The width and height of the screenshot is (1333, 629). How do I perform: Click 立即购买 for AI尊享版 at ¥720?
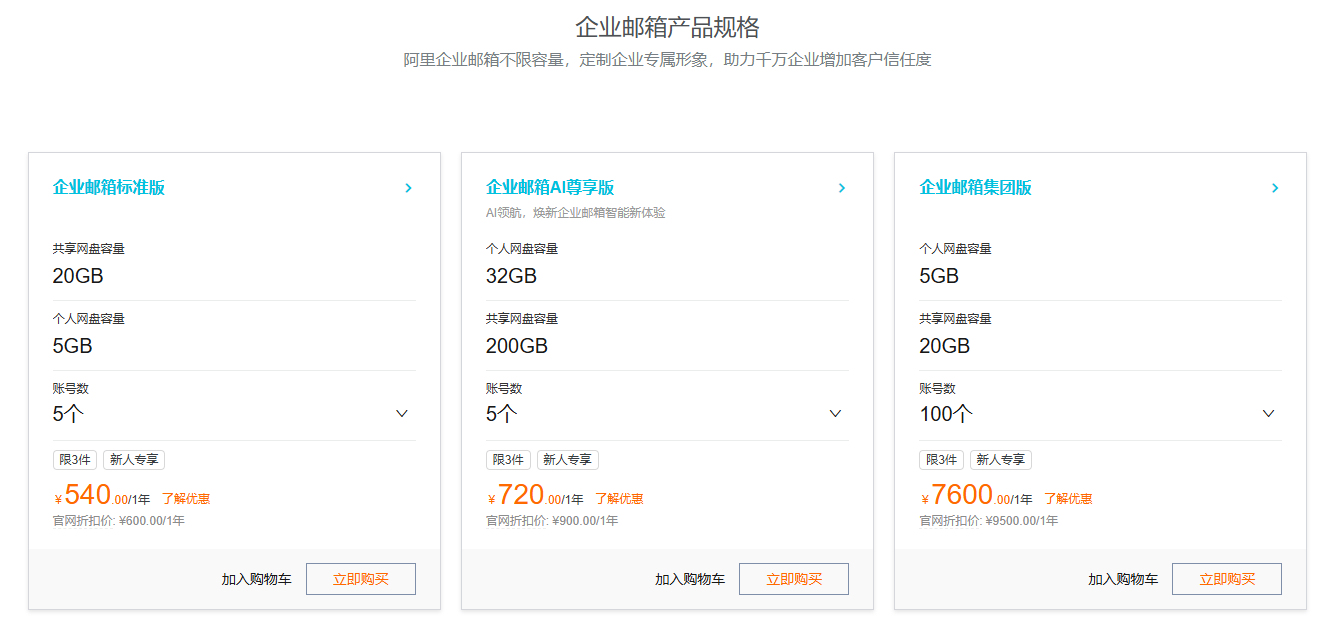(794, 579)
